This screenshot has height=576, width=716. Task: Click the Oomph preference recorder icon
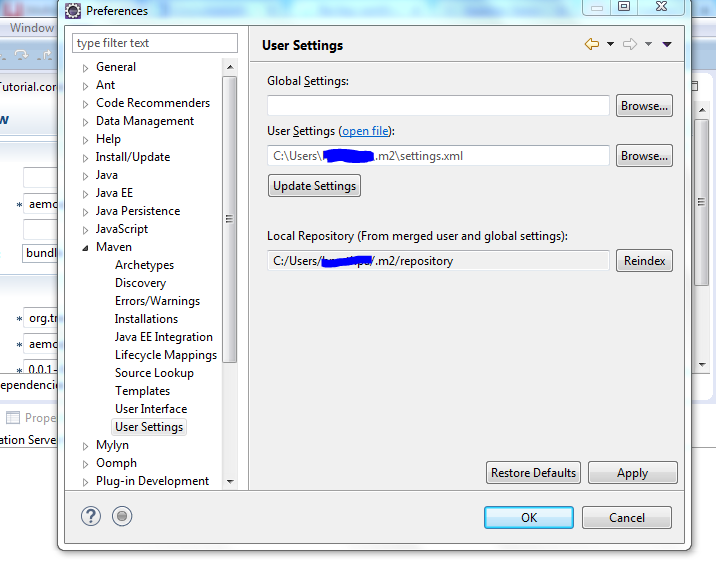[x=122, y=517]
